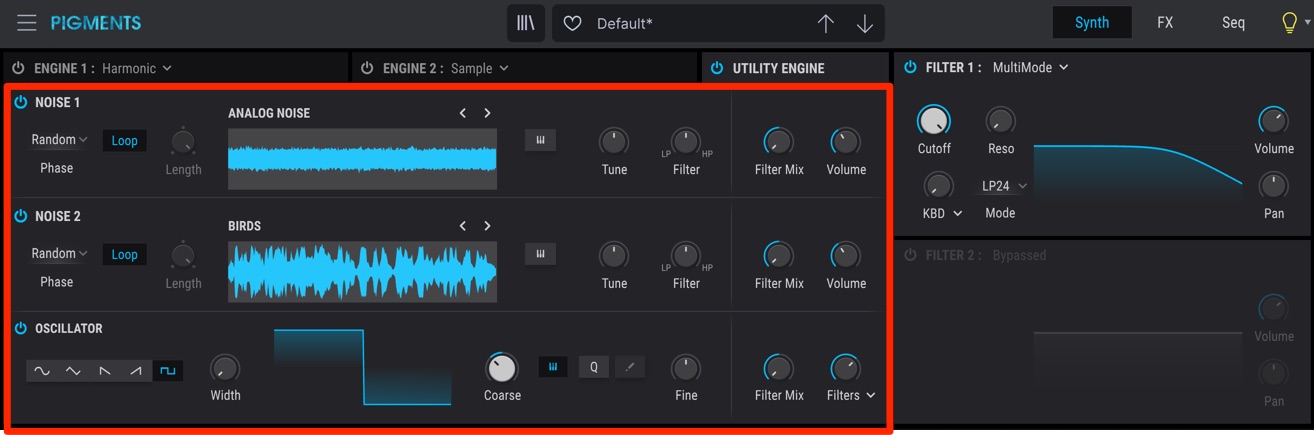
Task: Switch to the FX tab
Action: (x=1165, y=22)
